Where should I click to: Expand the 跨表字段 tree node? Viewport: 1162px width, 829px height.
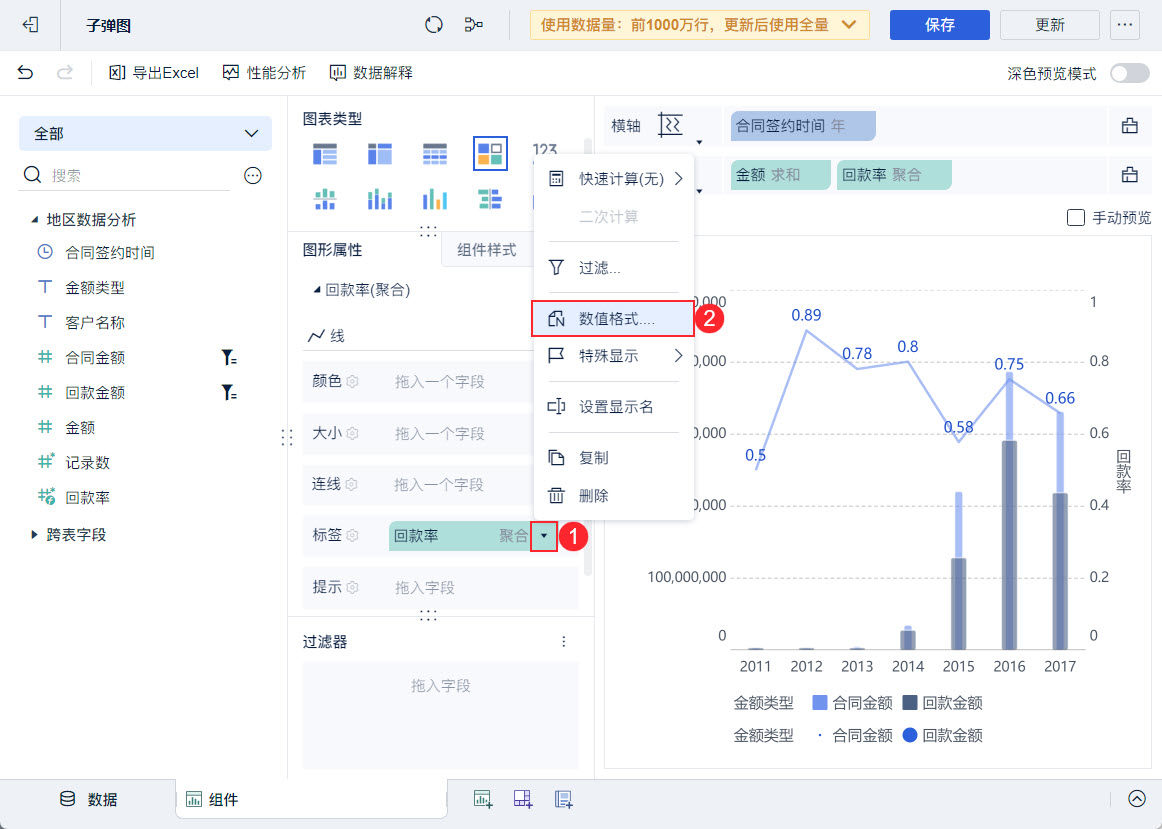(34, 534)
